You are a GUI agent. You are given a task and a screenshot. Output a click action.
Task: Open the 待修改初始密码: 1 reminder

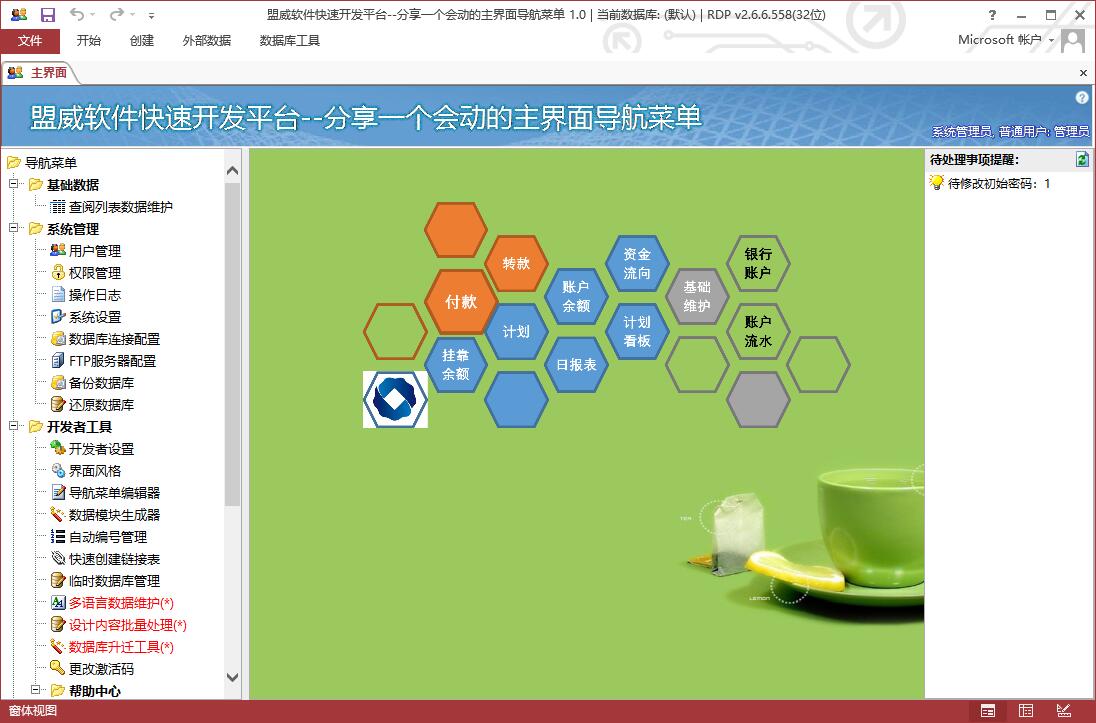point(999,184)
